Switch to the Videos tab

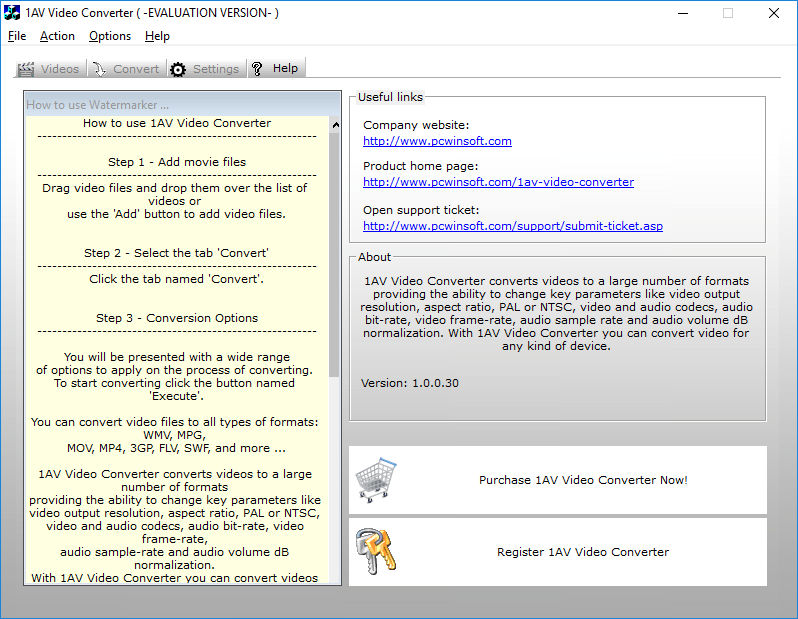pos(49,69)
